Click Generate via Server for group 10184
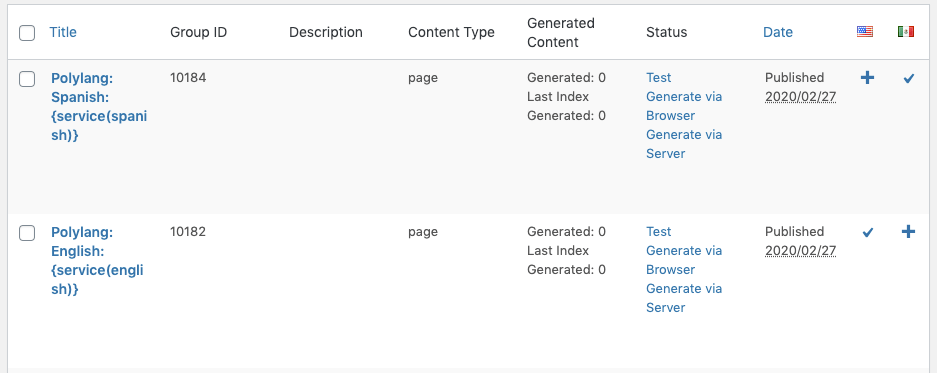This screenshot has width=937, height=373. coord(684,144)
